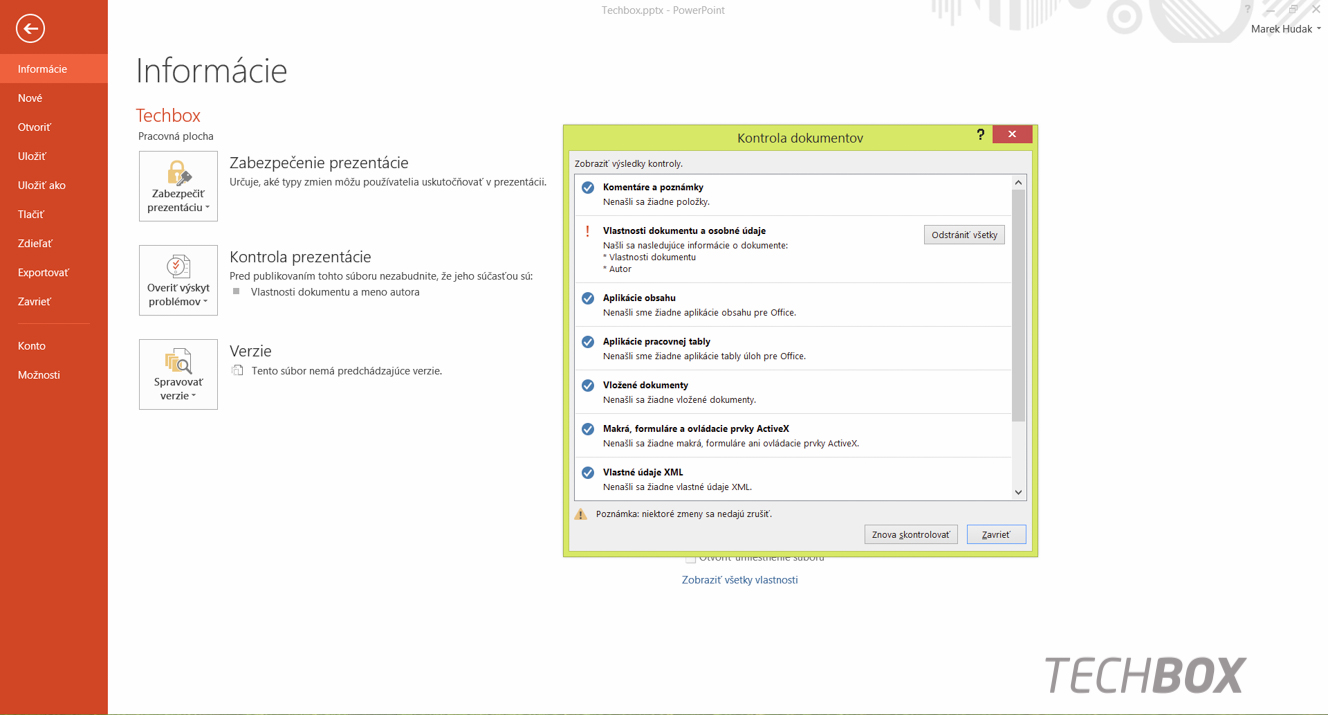Click Odstrániť všetky button
This screenshot has width=1328, height=715.
tap(964, 235)
